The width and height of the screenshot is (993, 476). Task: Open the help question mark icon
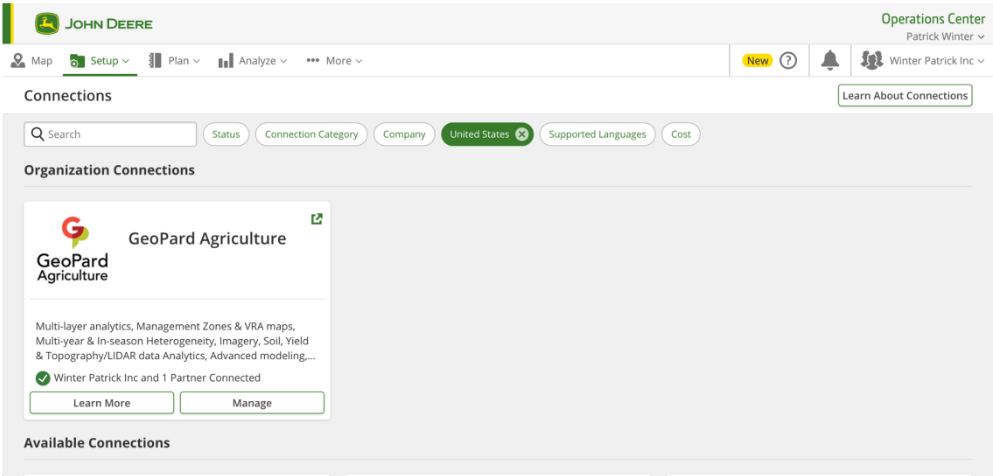788,61
